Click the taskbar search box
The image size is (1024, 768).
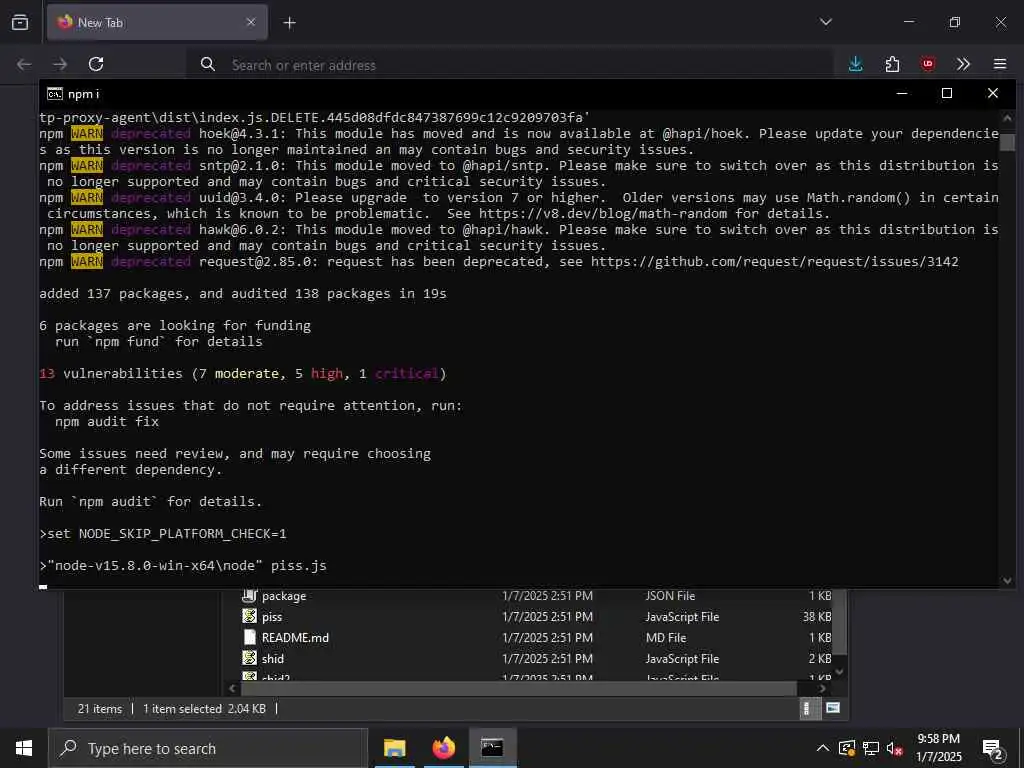(x=208, y=748)
